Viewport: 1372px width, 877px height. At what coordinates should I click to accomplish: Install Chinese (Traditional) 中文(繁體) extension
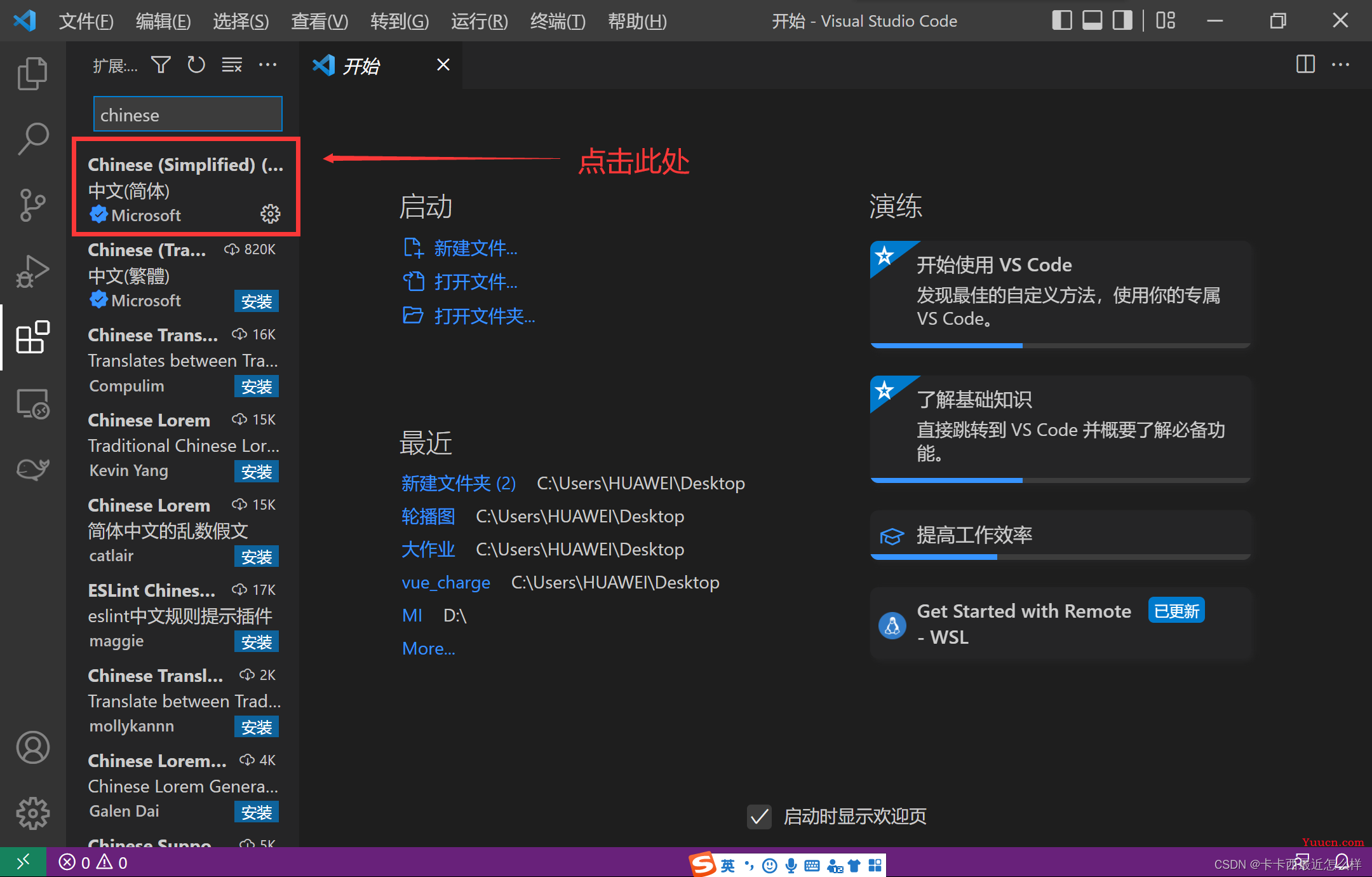pyautogui.click(x=257, y=301)
